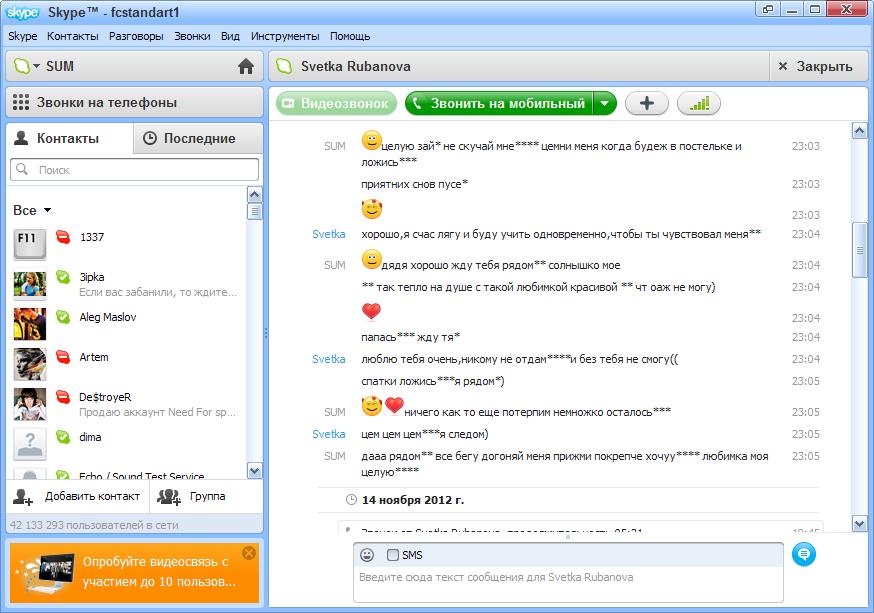Click the contacts list scroll-up arrow
874x613 pixels.
tap(254, 194)
